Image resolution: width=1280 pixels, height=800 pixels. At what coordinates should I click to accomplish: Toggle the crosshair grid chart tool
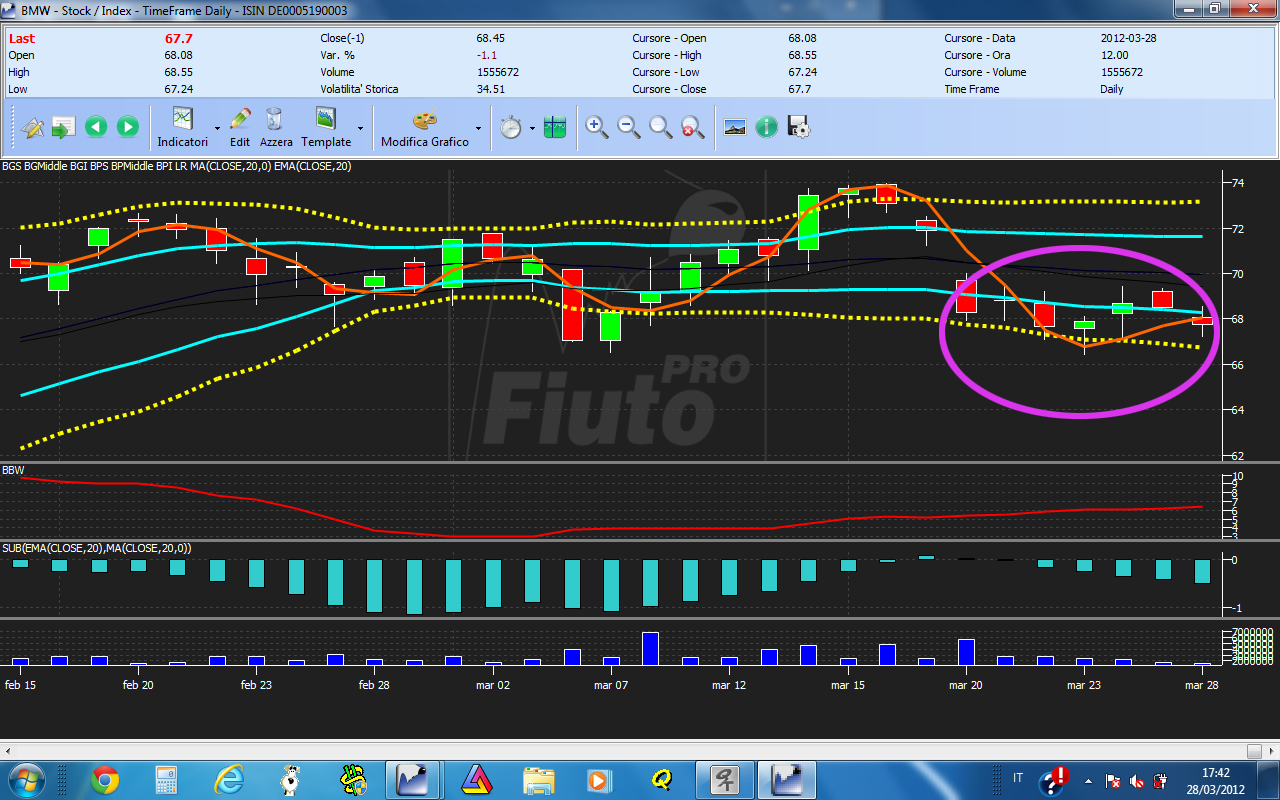[x=555, y=127]
